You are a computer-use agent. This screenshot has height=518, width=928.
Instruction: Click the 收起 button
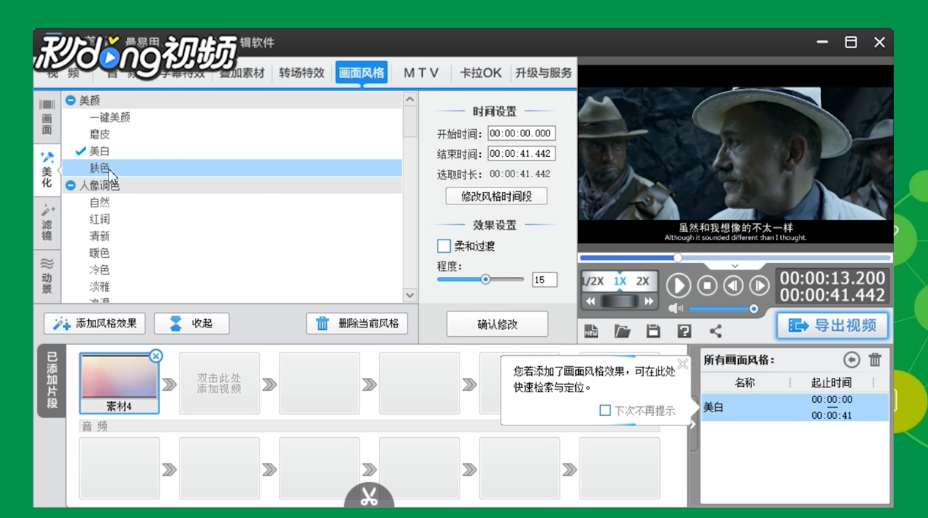[x=191, y=323]
